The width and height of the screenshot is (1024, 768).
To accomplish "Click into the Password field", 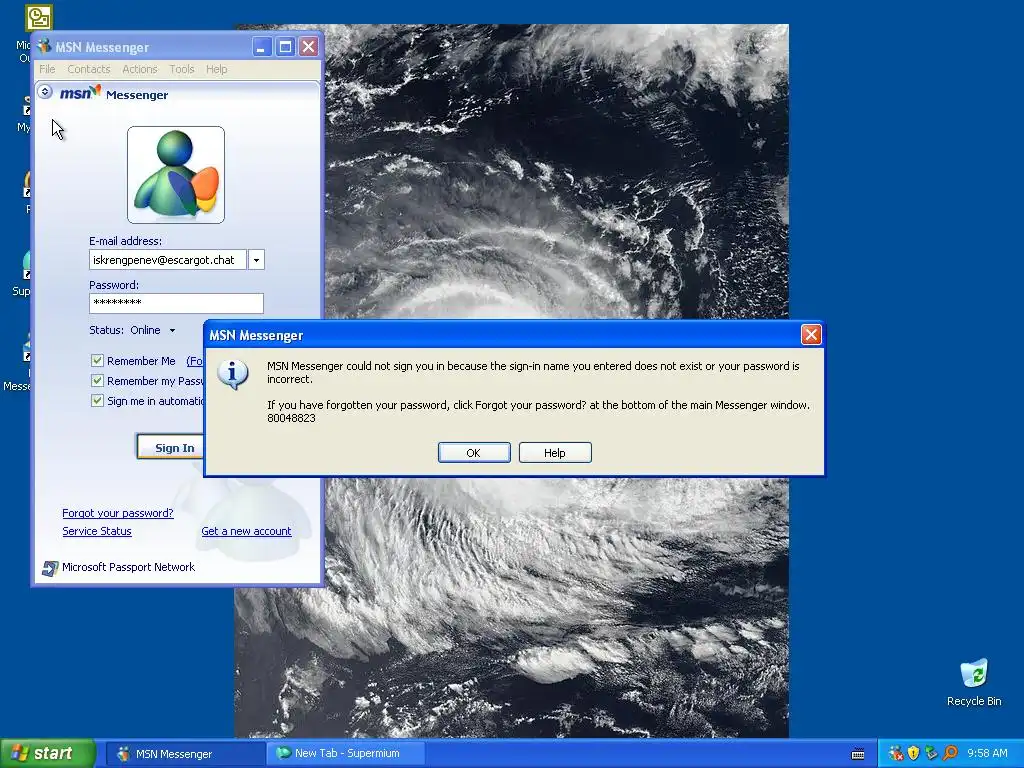I will coord(176,303).
